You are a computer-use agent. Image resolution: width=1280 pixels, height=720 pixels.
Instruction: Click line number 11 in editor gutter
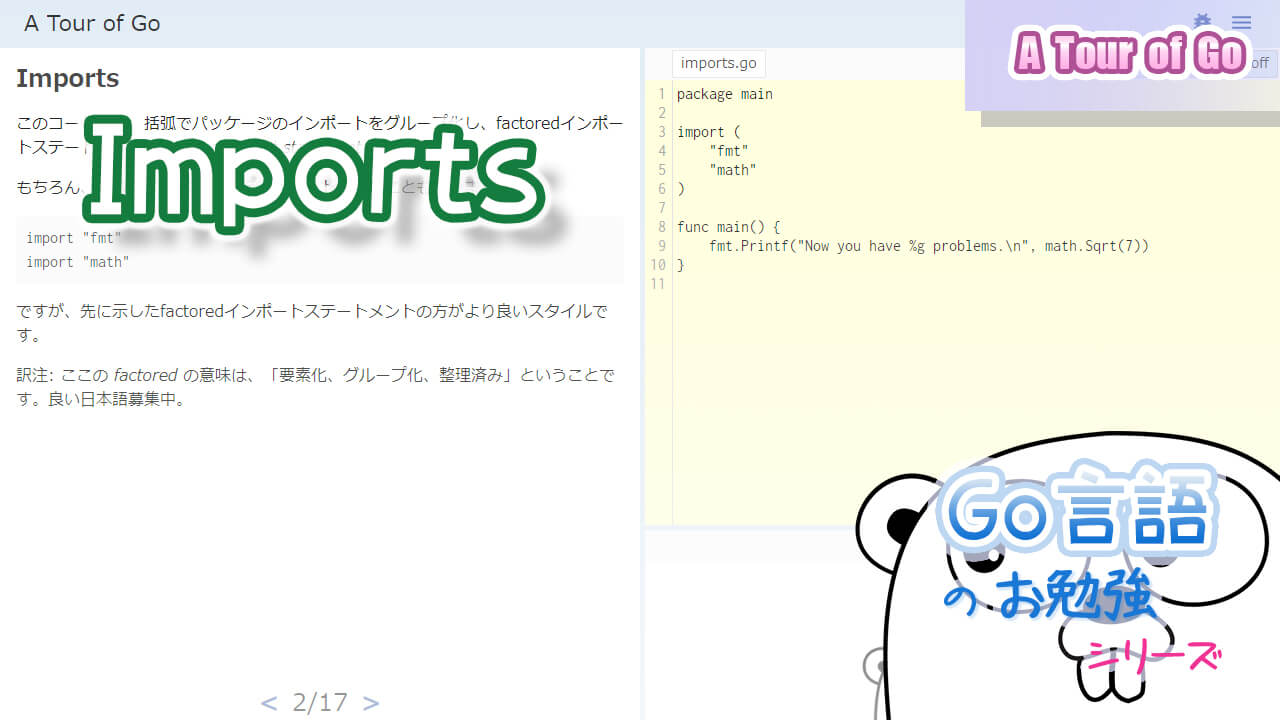pos(657,284)
